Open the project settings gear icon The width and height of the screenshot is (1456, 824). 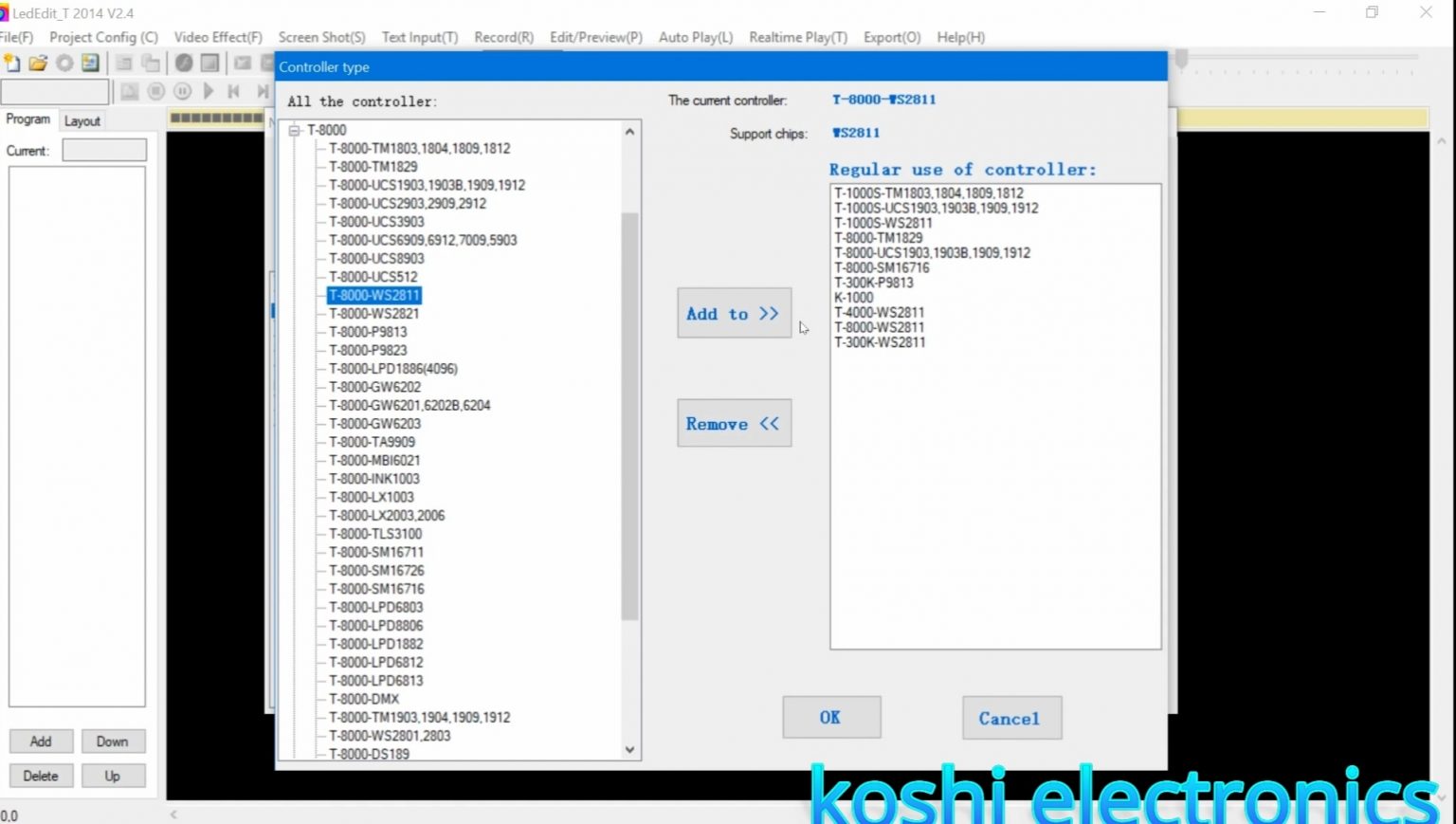pos(64,64)
